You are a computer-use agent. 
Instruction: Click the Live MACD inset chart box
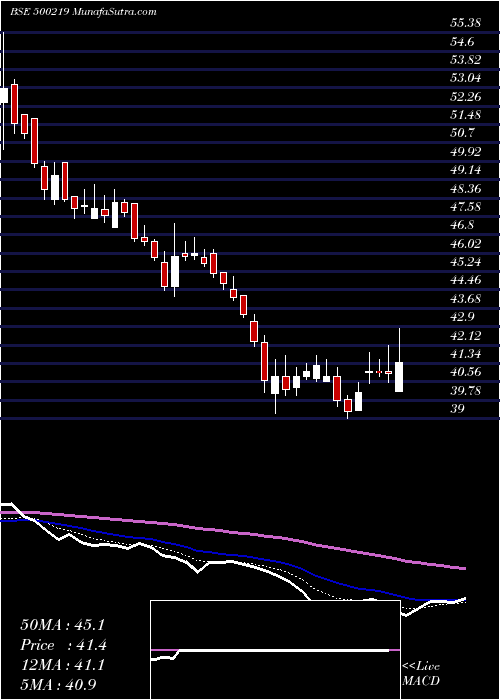tap(275, 650)
